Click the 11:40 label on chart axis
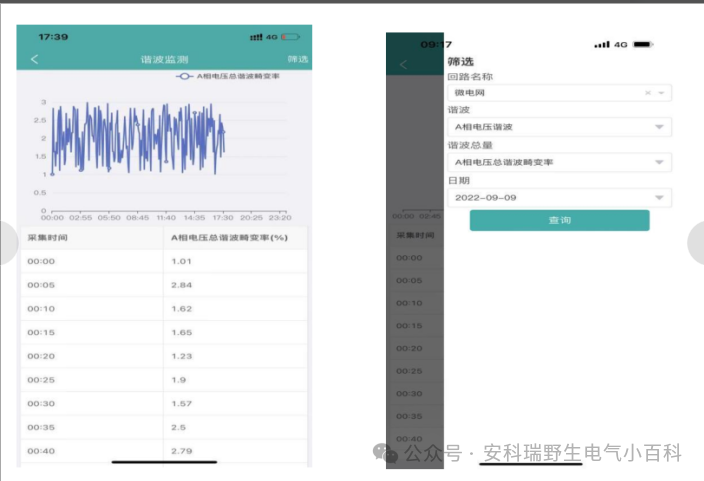This screenshot has width=704, height=481. tap(166, 218)
